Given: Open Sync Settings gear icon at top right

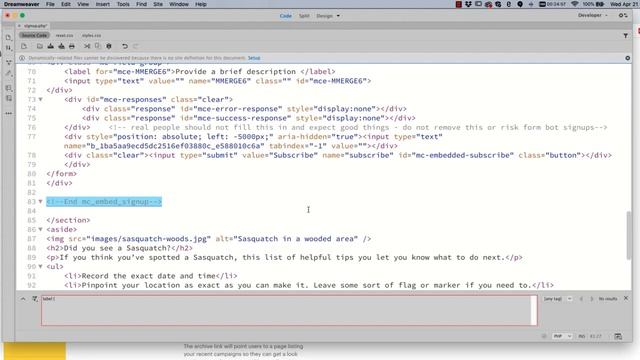Looking at the screenshot, I should (x=623, y=16).
